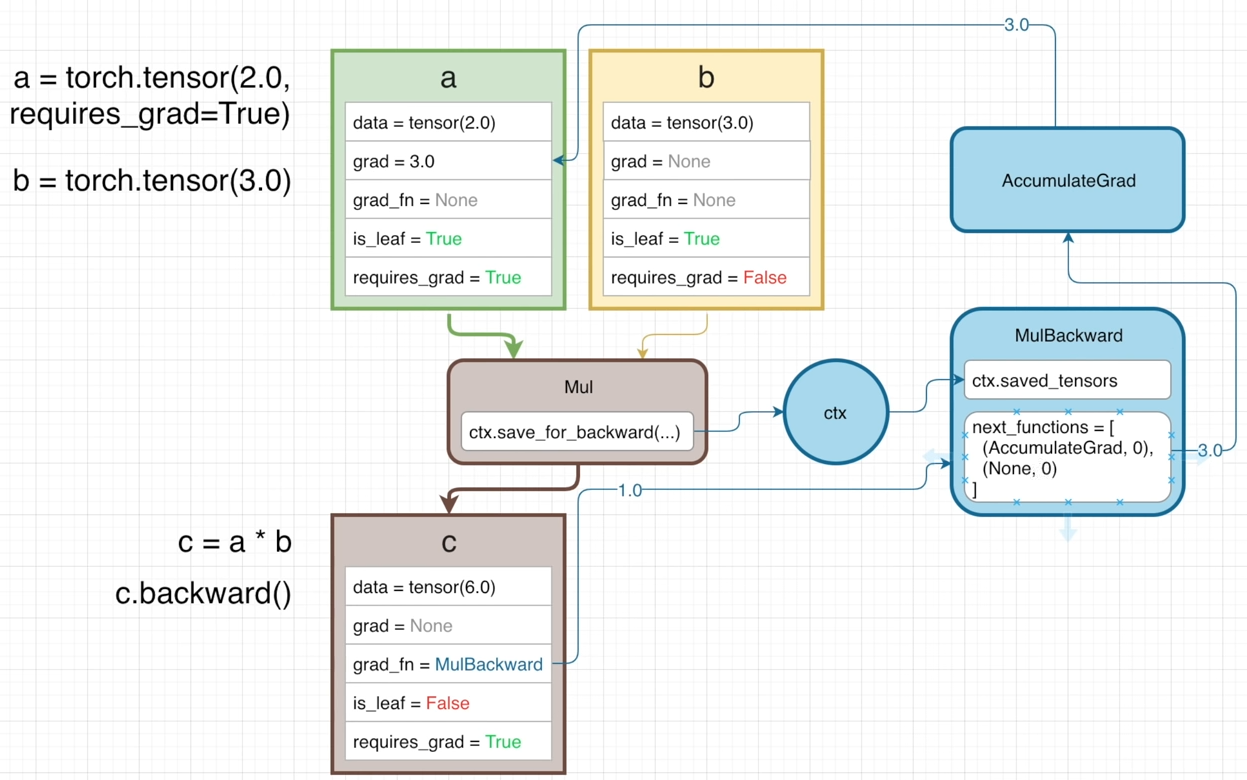The image size is (1247, 780).
Task: Click the MulBackward node title
Action: (x=1067, y=336)
